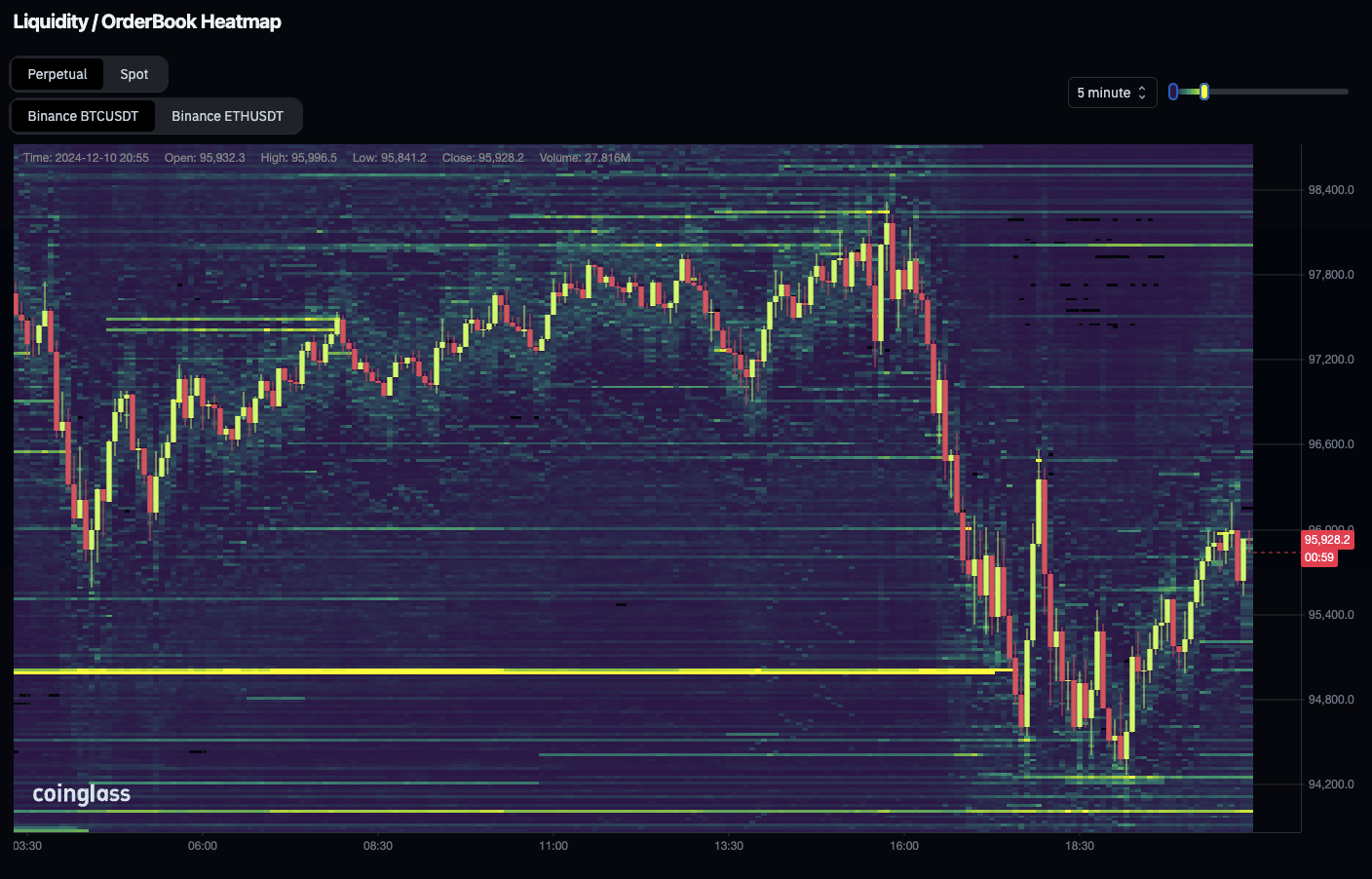Viewport: 1372px width, 879px height.
Task: Click the 00:59 countdown timer badge
Action: tap(1319, 557)
